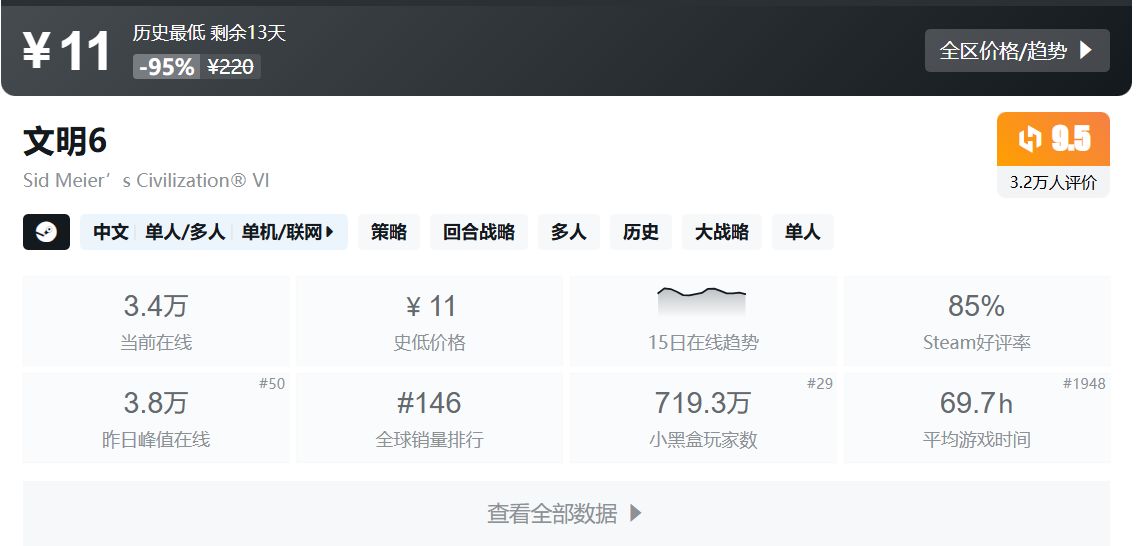Viewport: 1141px width, 546px height.
Task: Click the 平均游戏时间 69.7h stat card
Action: [977, 418]
